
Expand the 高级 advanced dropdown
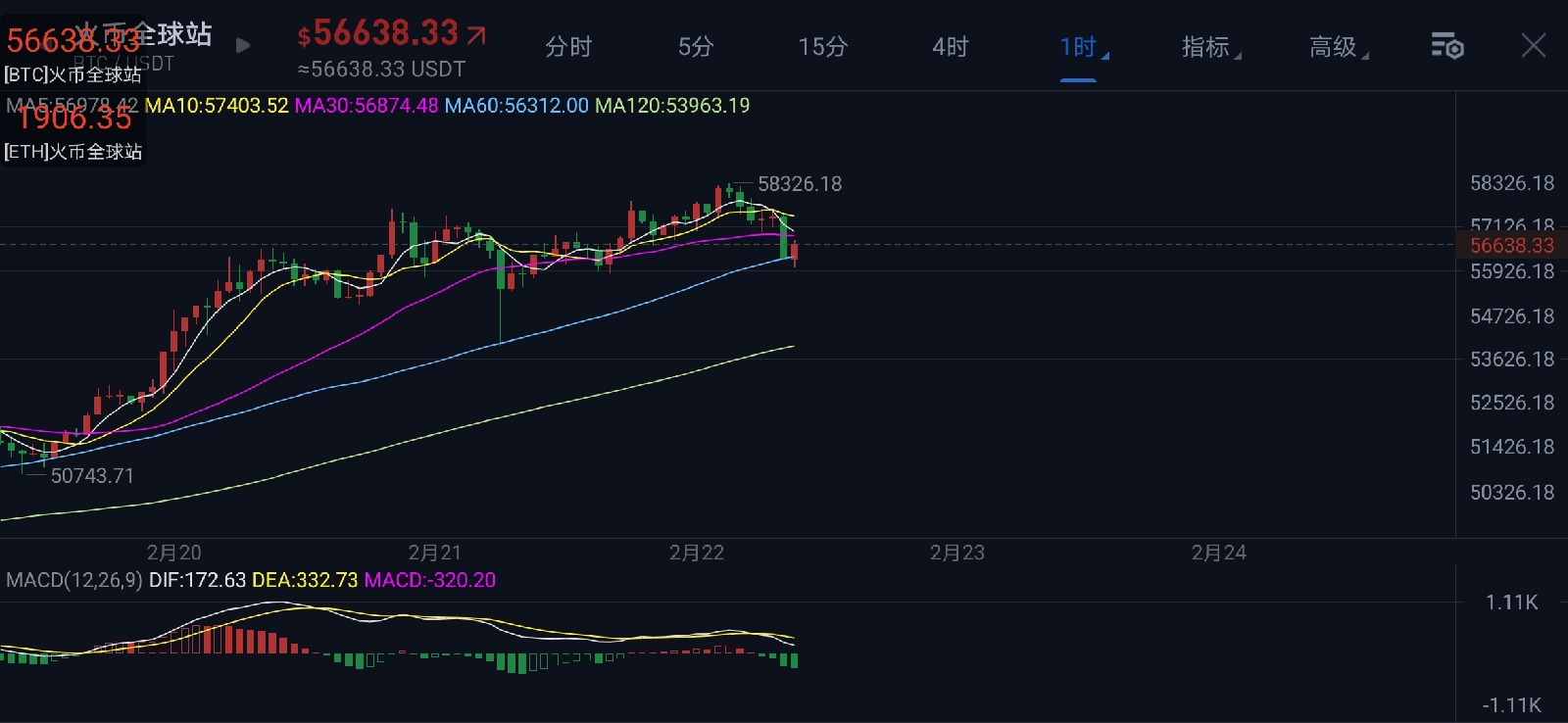(1337, 47)
